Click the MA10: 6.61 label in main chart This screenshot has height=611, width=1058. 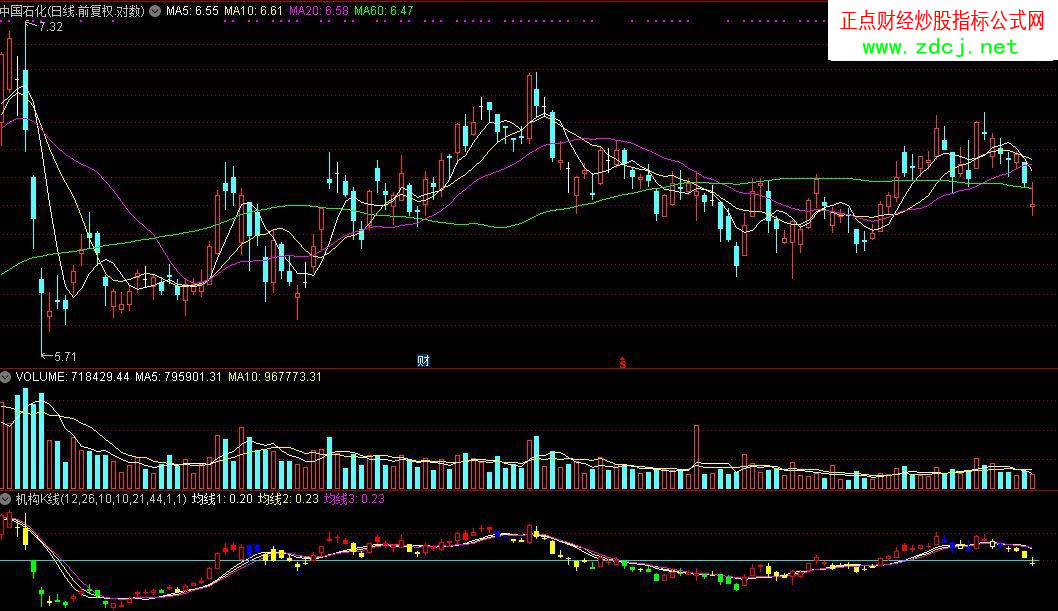[x=253, y=11]
